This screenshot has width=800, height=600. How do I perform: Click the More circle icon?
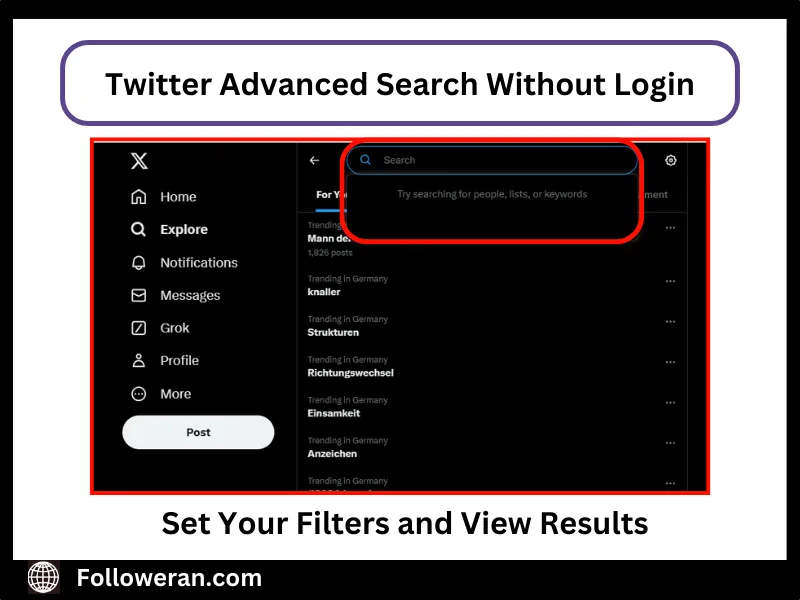point(138,394)
